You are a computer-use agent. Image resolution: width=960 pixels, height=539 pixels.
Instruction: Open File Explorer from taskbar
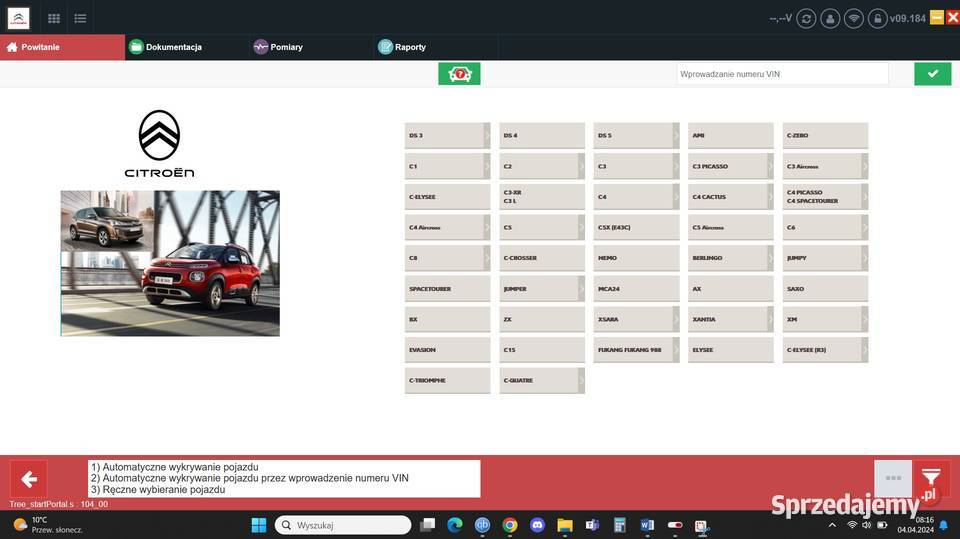(x=564, y=525)
